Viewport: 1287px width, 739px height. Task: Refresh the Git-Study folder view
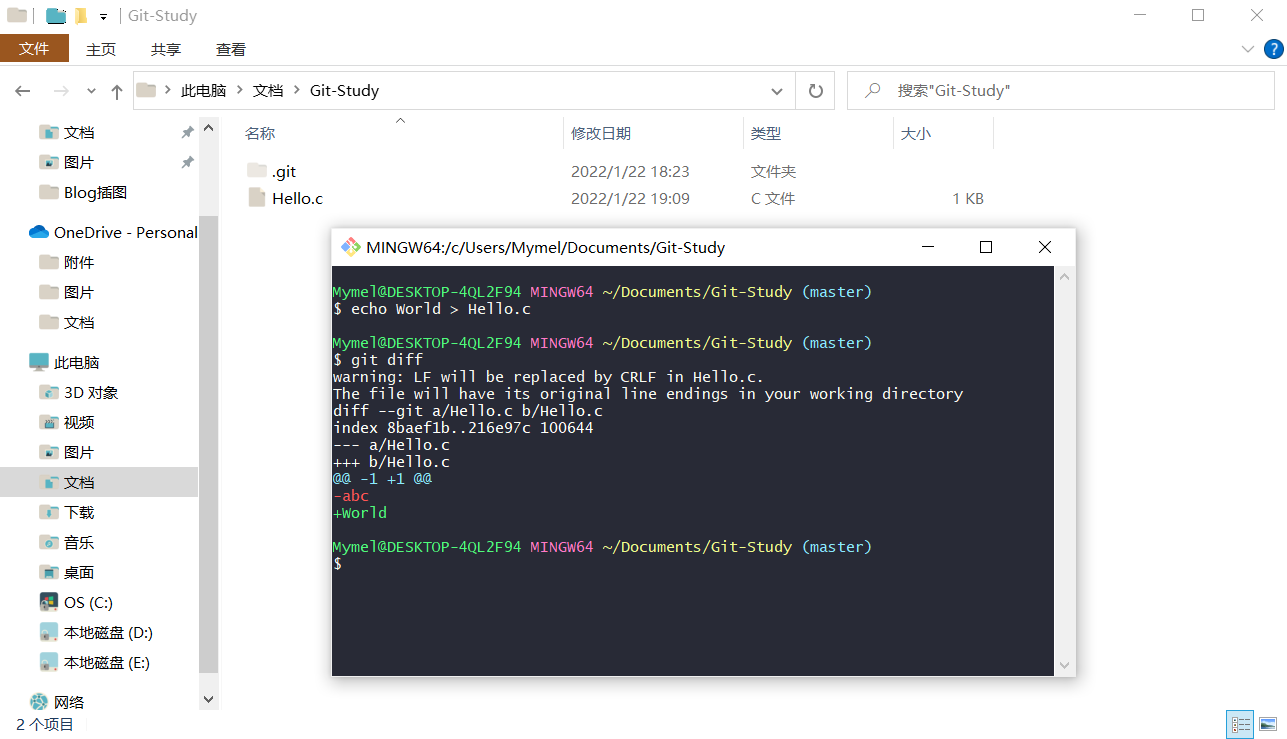[x=815, y=91]
